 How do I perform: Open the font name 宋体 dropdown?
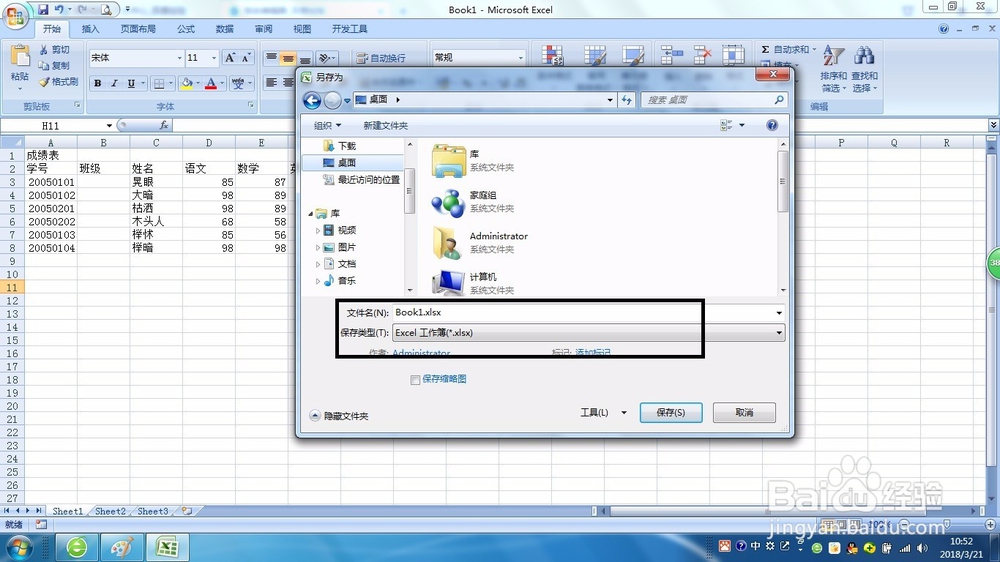[179, 58]
